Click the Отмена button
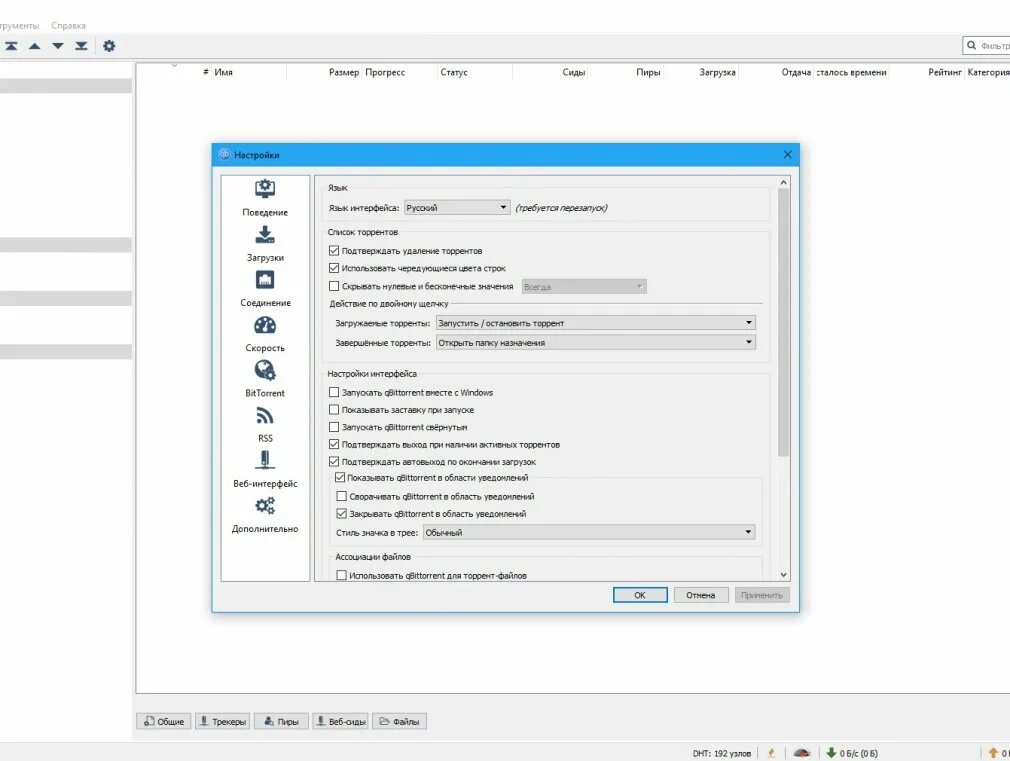Viewport: 1010px width, 761px height. pyautogui.click(x=700, y=595)
